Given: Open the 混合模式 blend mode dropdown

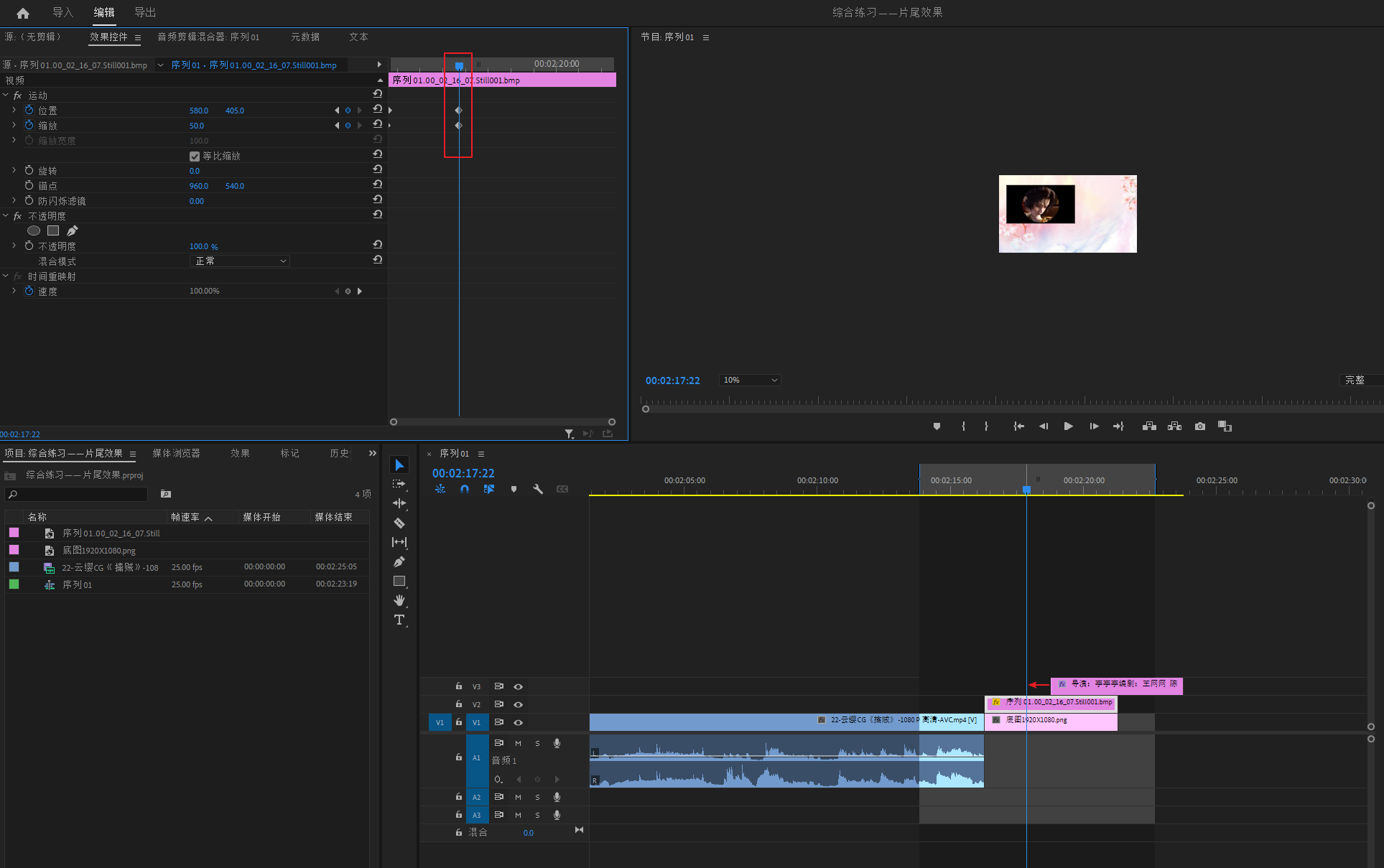Looking at the screenshot, I should click(x=241, y=261).
